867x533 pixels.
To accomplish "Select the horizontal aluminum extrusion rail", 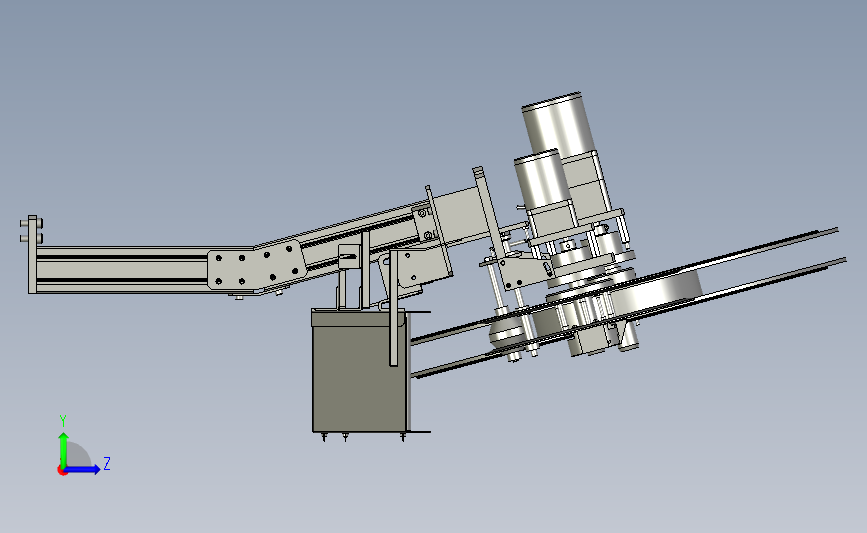I will coord(122,269).
